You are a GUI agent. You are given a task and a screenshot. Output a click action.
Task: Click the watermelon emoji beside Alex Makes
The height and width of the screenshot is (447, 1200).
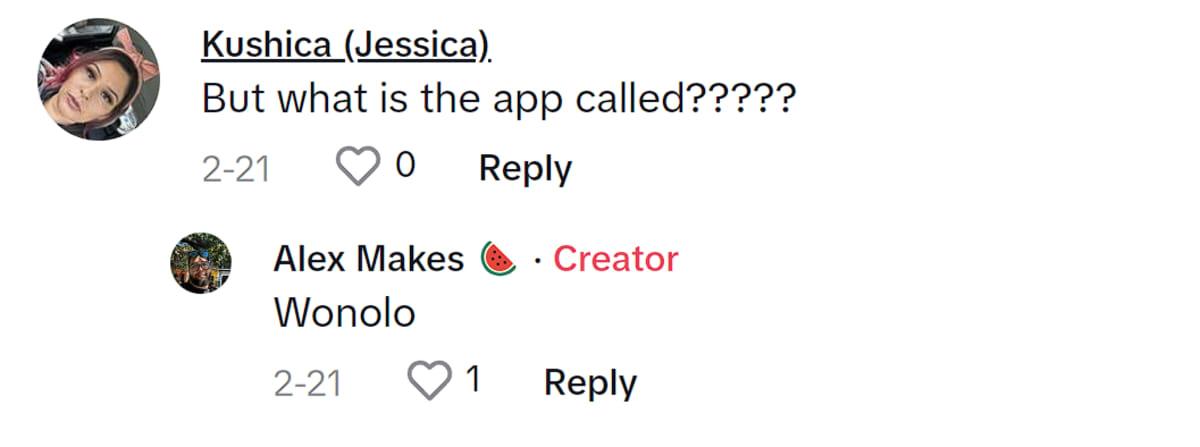(498, 259)
